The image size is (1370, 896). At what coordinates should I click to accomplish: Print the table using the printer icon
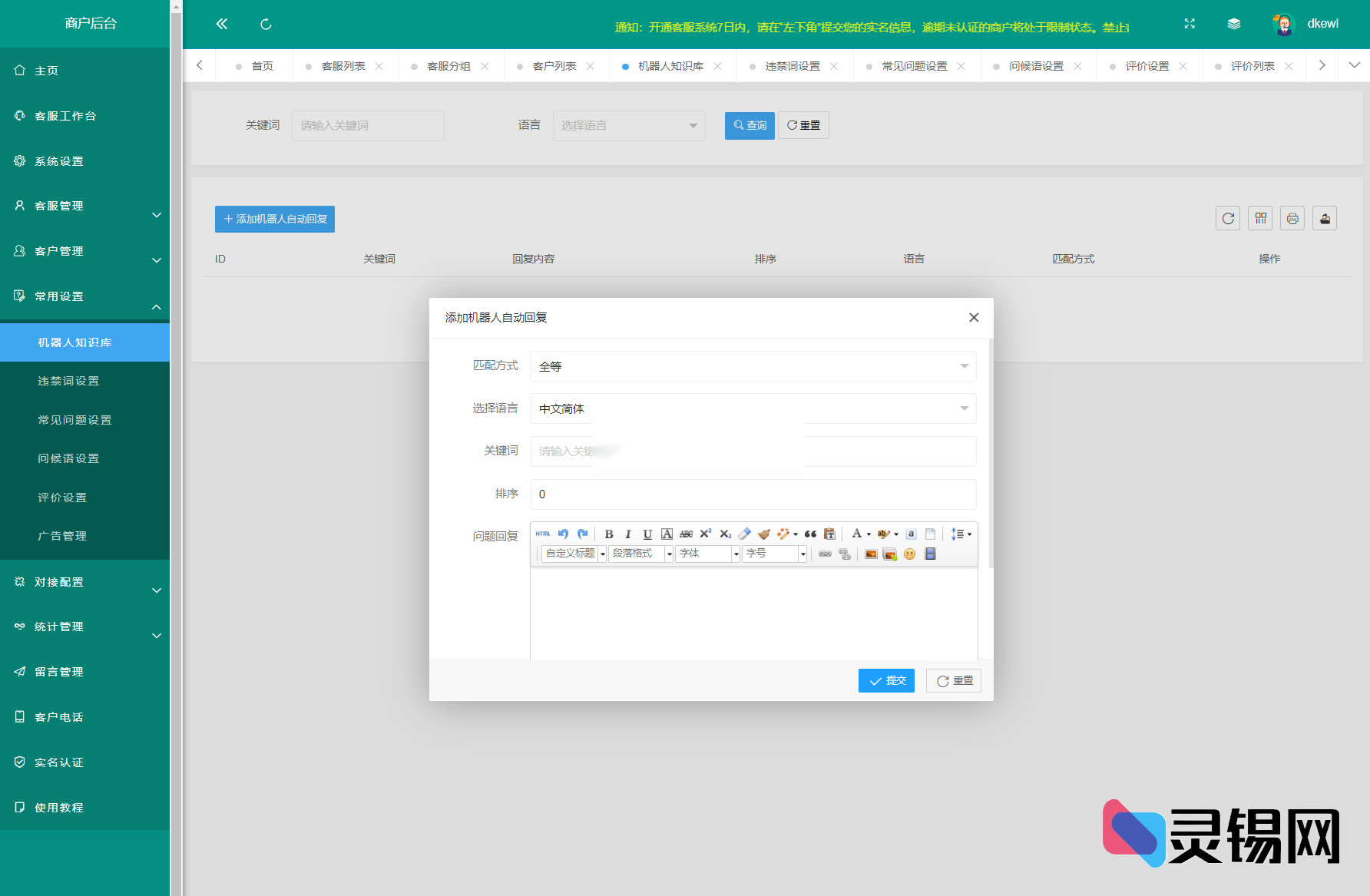[1292, 219]
